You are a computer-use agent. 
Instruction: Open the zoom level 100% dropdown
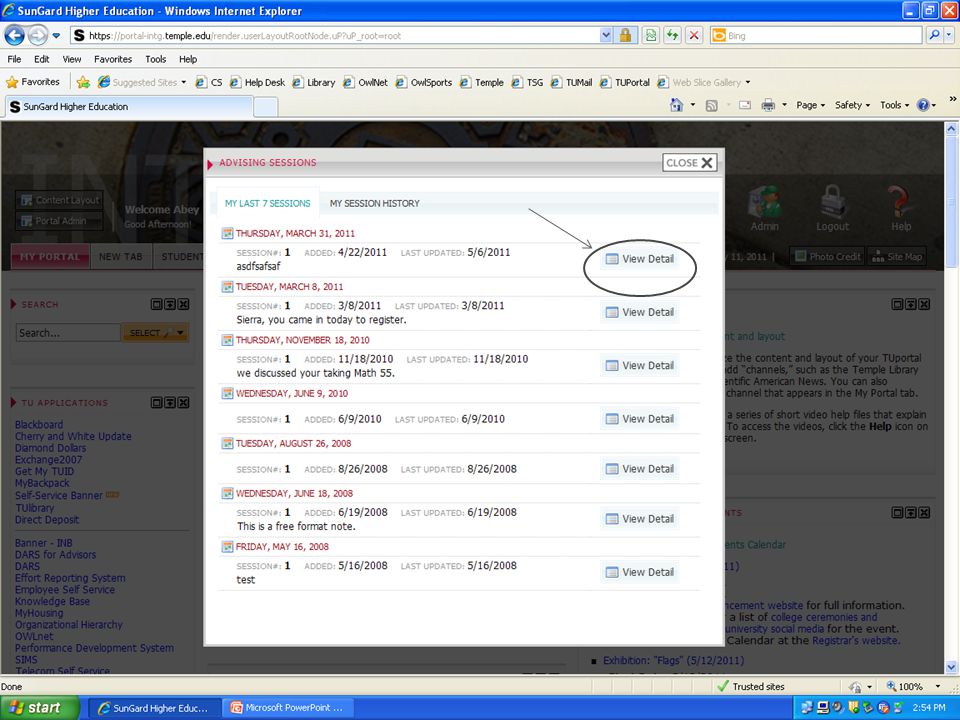[x=937, y=686]
